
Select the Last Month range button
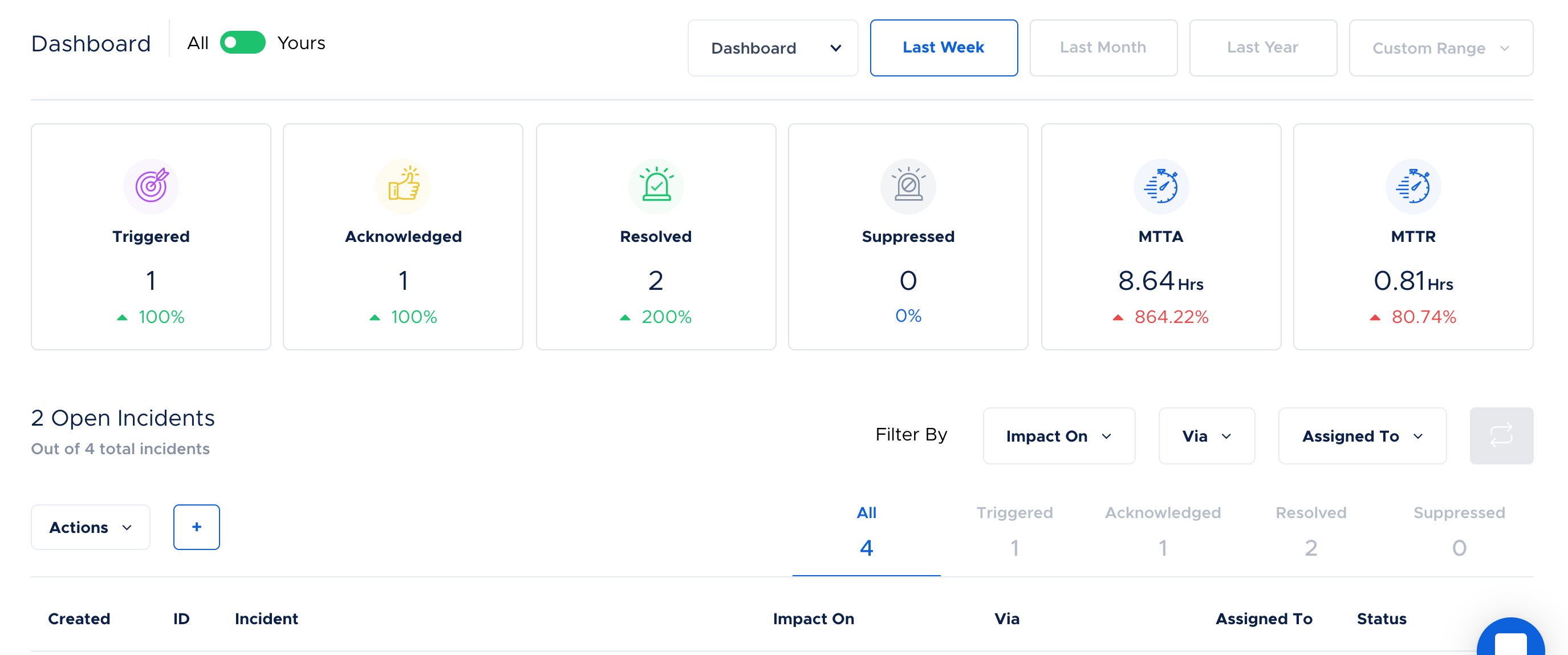pyautogui.click(x=1103, y=47)
